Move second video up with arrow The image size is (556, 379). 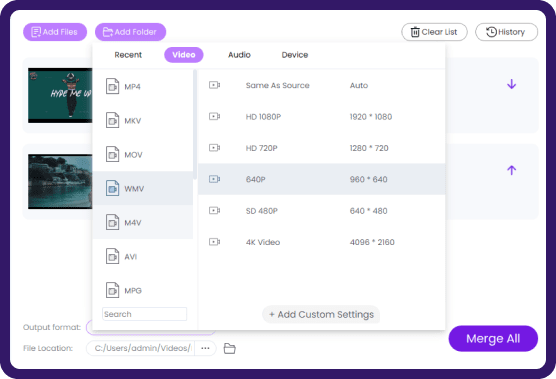coord(511,170)
